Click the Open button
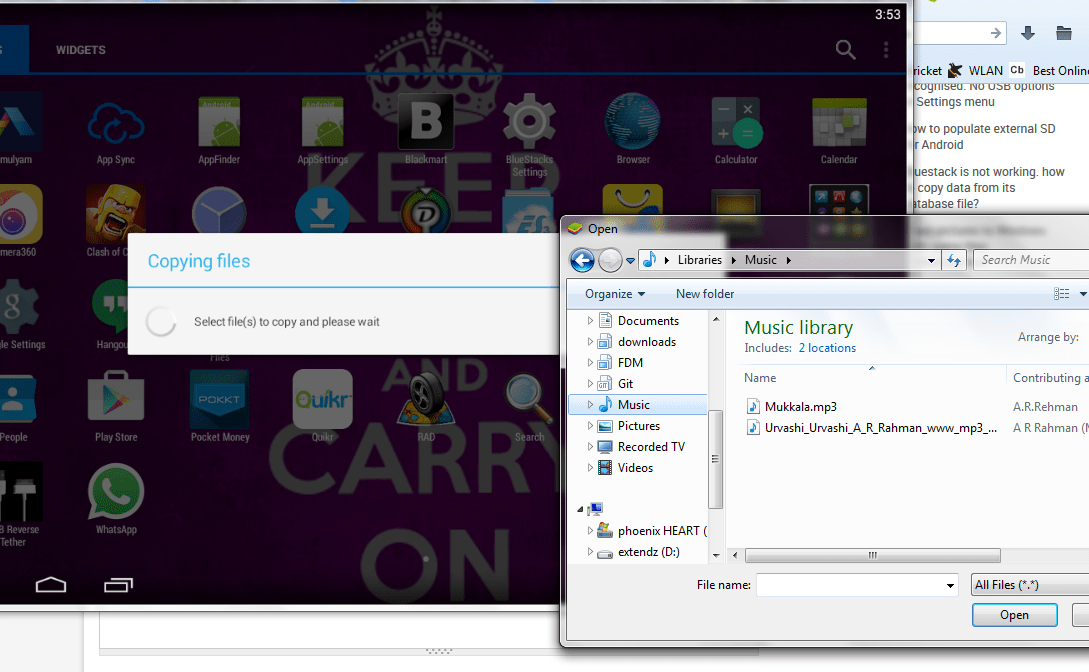The height and width of the screenshot is (672, 1089). (1014, 615)
